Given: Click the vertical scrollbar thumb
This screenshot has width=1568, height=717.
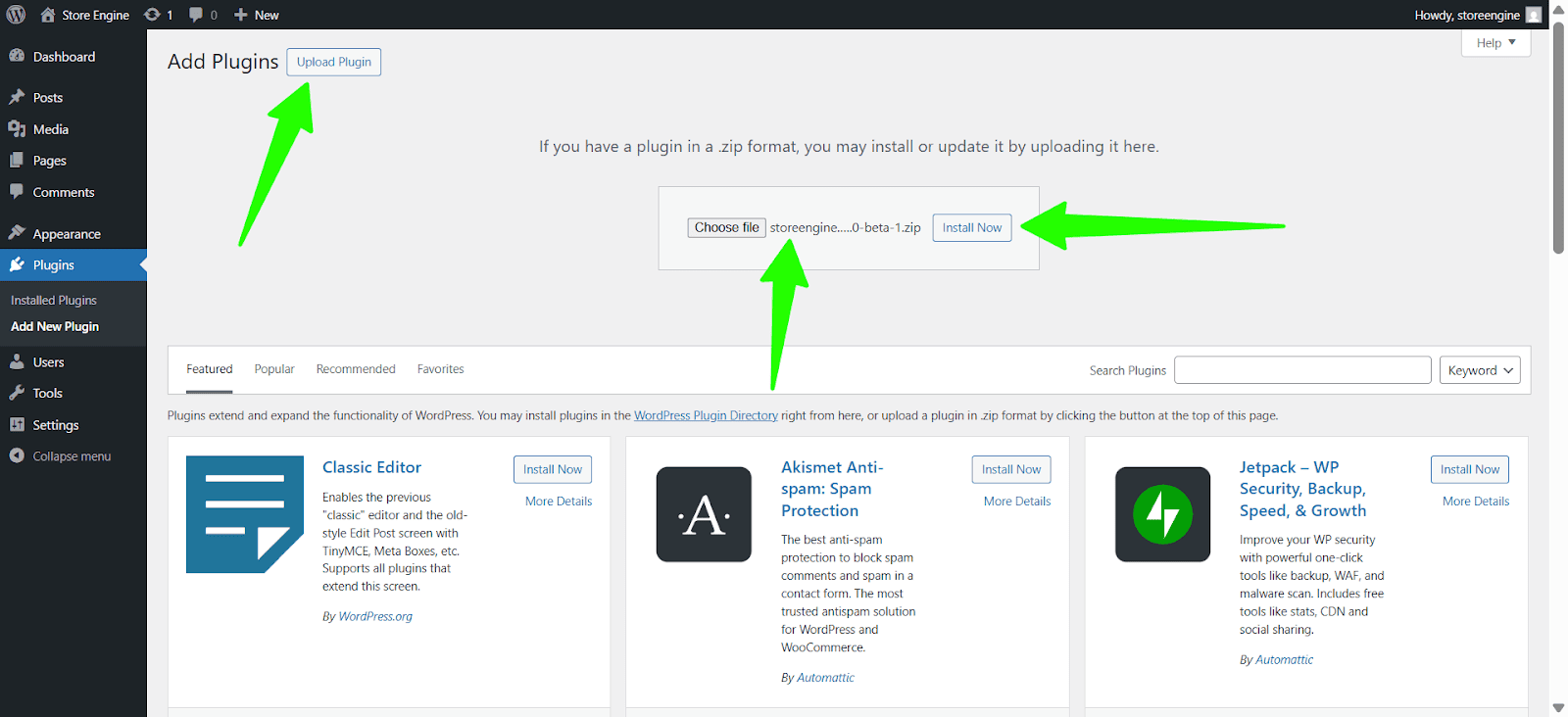Looking at the screenshot, I should pyautogui.click(x=1558, y=137).
